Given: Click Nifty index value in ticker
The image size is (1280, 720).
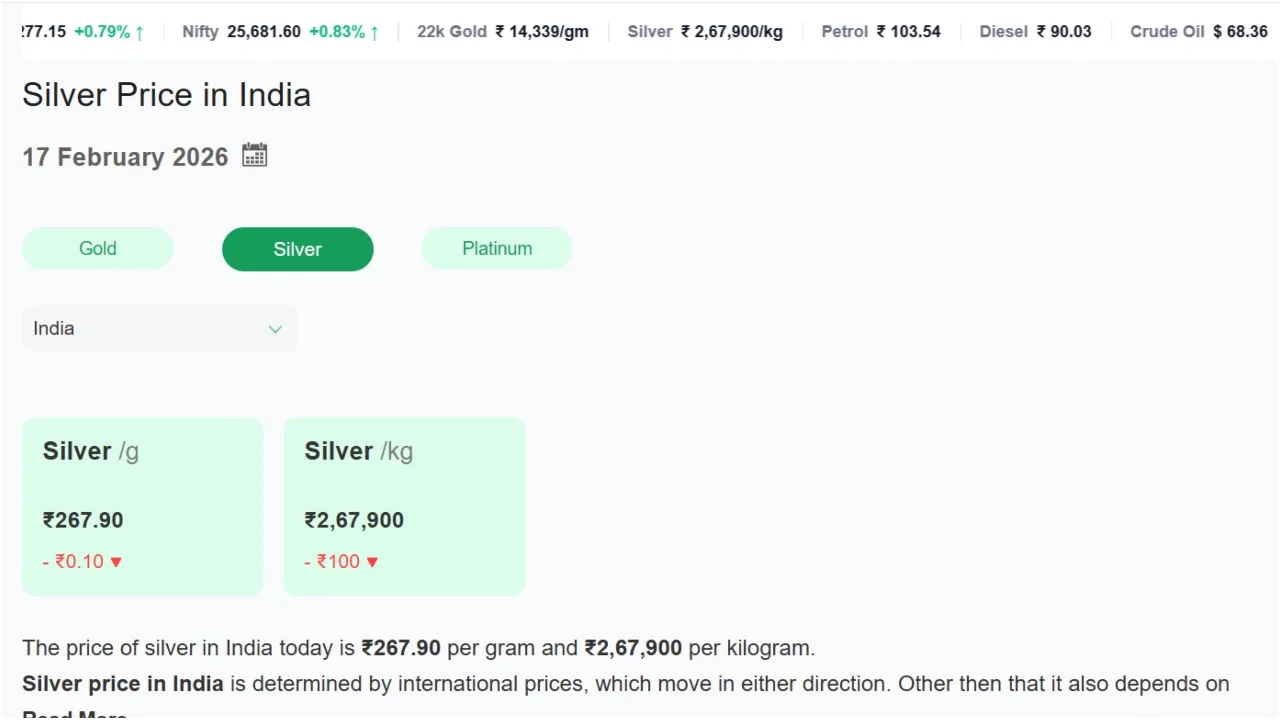Looking at the screenshot, I should 263,32.
